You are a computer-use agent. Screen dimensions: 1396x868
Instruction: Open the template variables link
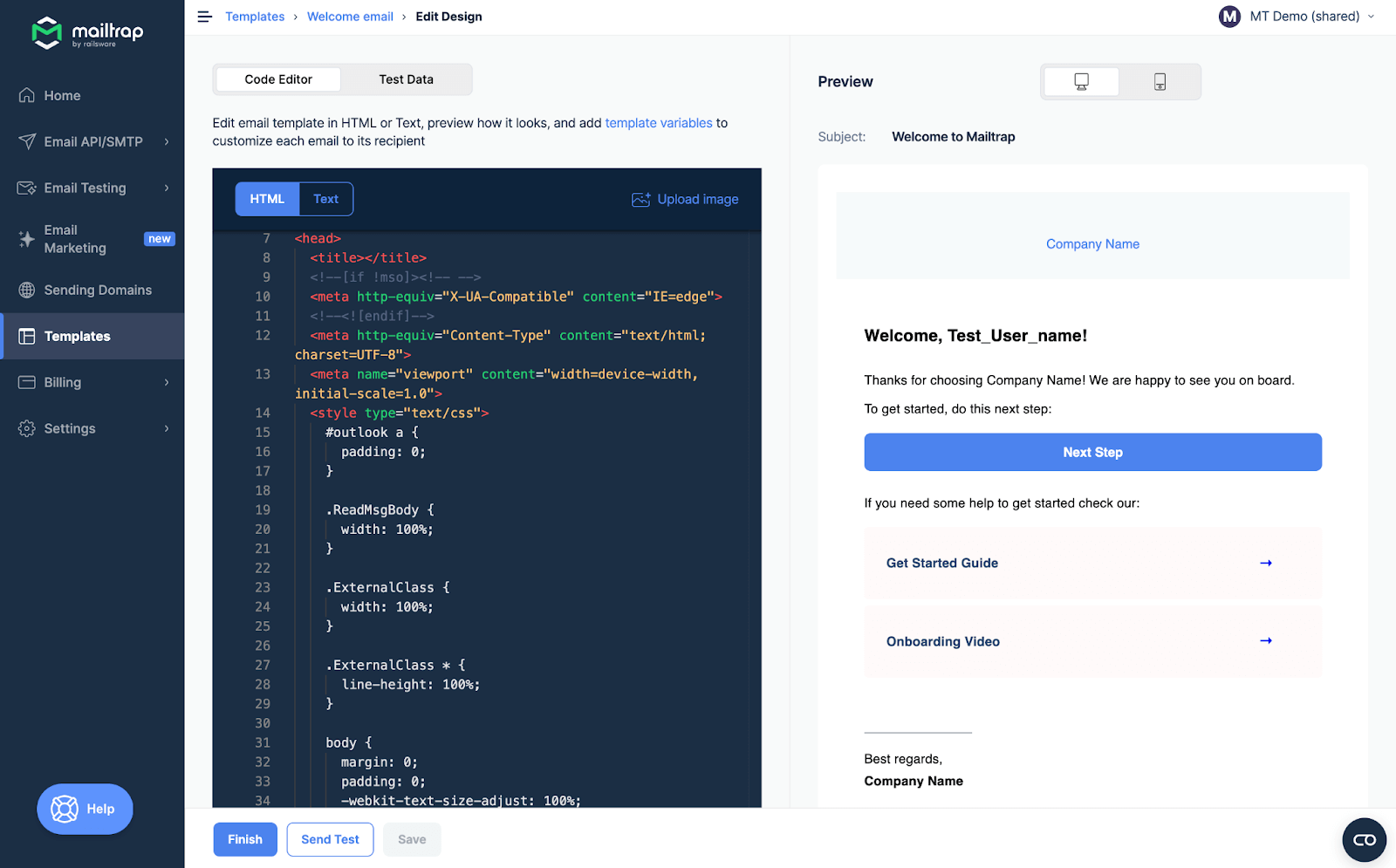pyautogui.click(x=658, y=123)
